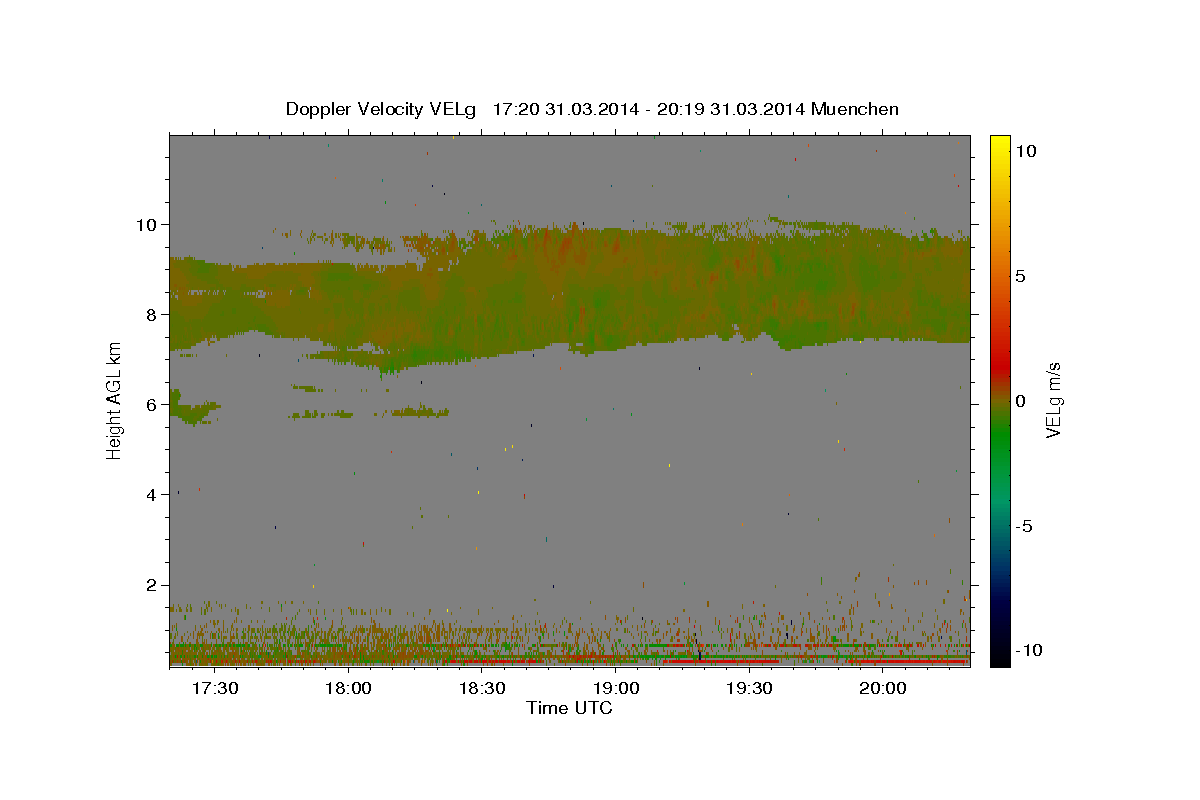1200x800 pixels.
Task: Click the 17:30 time tick label
Action: click(x=215, y=688)
